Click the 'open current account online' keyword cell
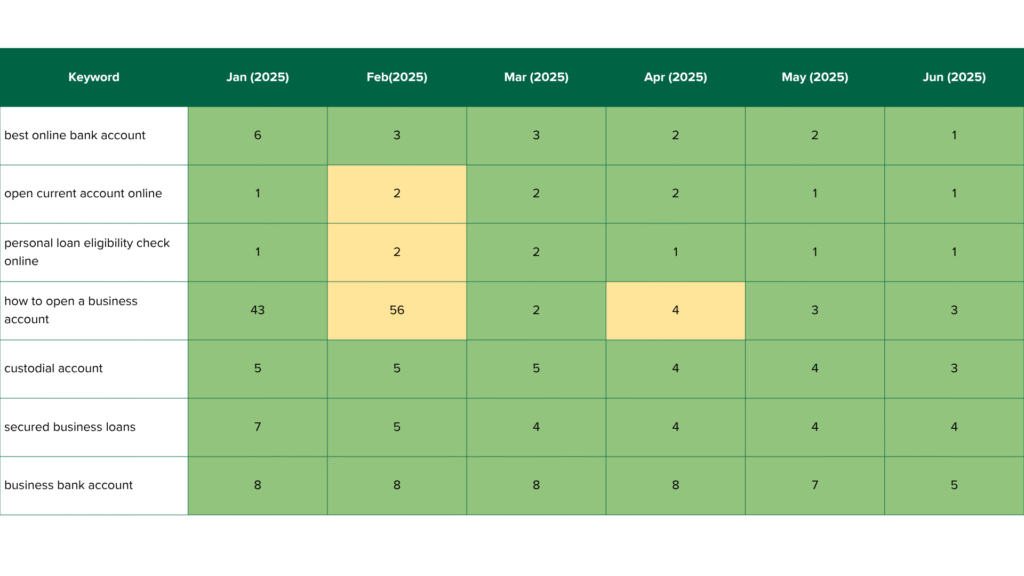Screen dimensions: 1024x576 click(x=83, y=193)
